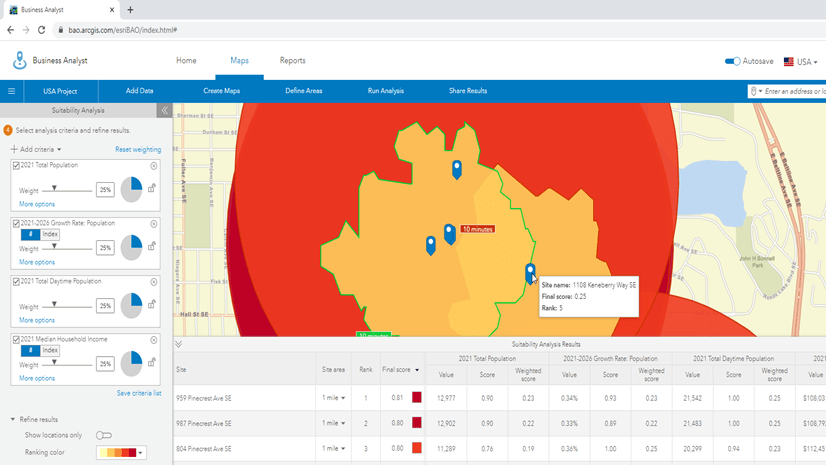826x465 pixels.
Task: Click the Business Analyst logo icon
Action: [x=19, y=61]
